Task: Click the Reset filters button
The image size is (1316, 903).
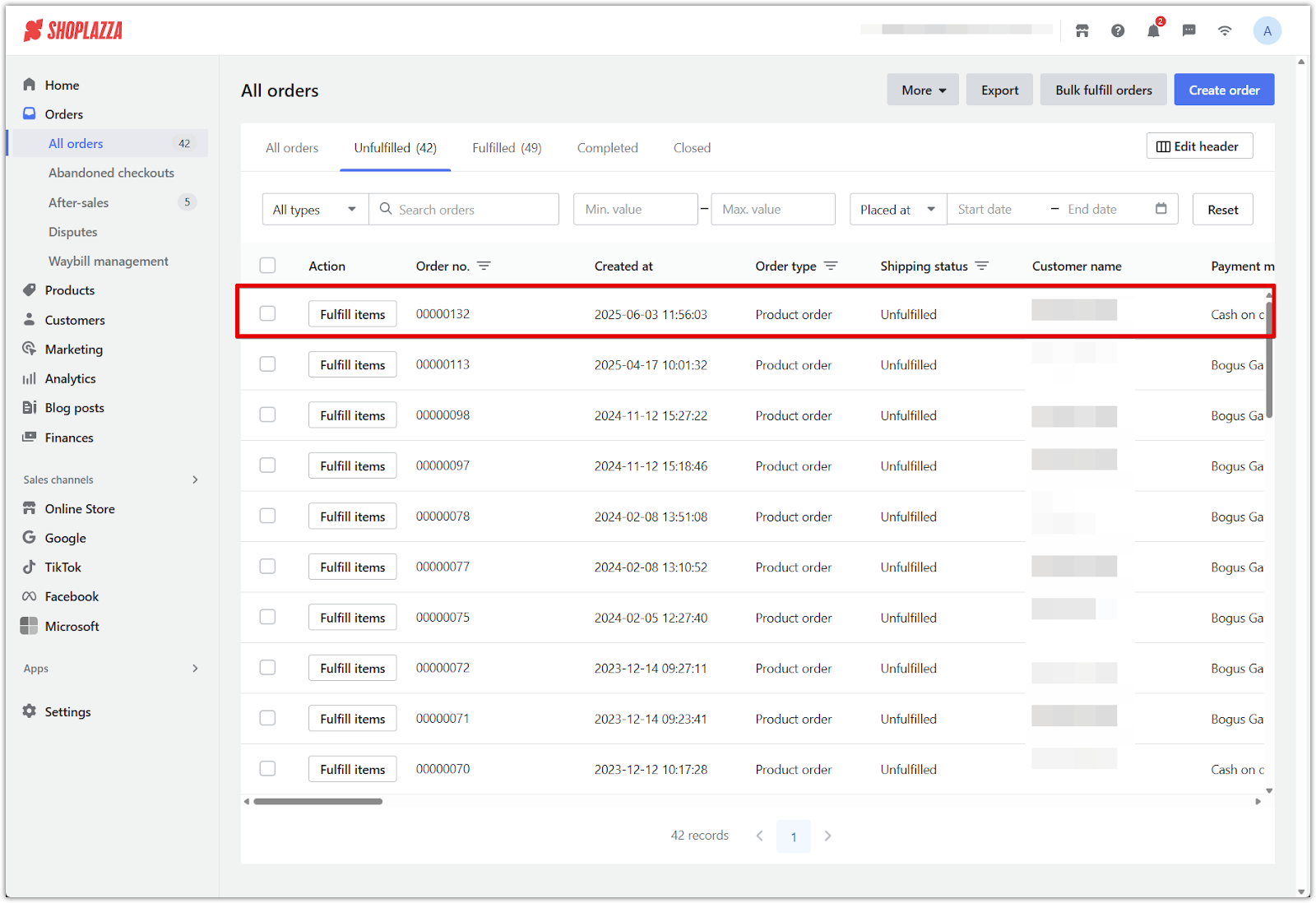Action: (1223, 209)
